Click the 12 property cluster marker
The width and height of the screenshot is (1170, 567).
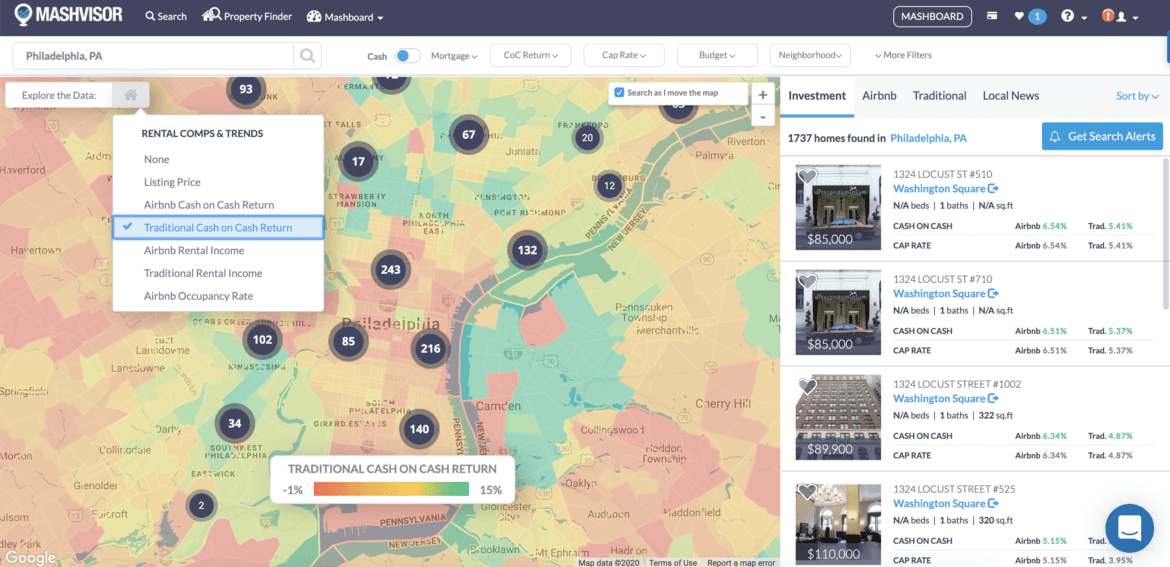[x=610, y=186]
